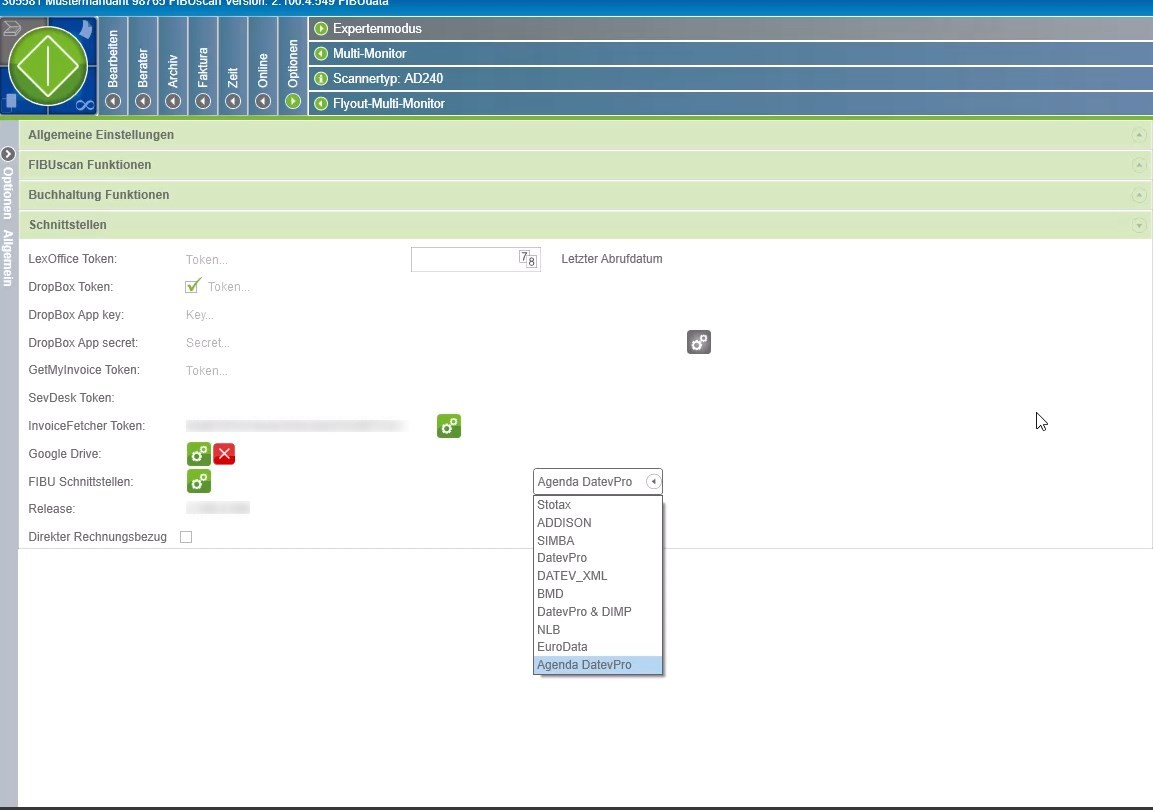The height and width of the screenshot is (810, 1153).
Task: Click the large green diamond FIBUscan logo
Action: click(x=48, y=66)
